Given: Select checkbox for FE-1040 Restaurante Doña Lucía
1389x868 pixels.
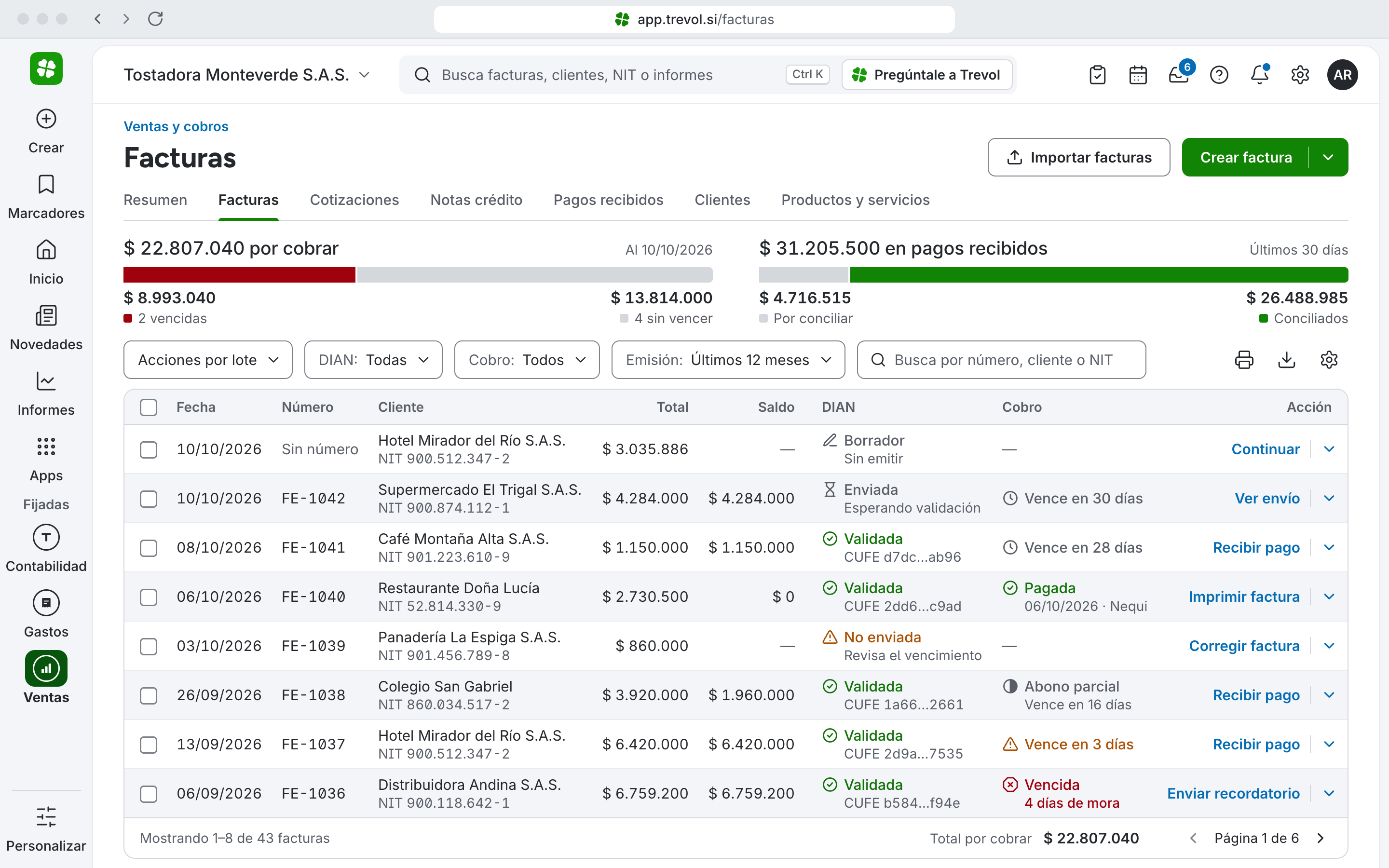Looking at the screenshot, I should pyautogui.click(x=149, y=597).
